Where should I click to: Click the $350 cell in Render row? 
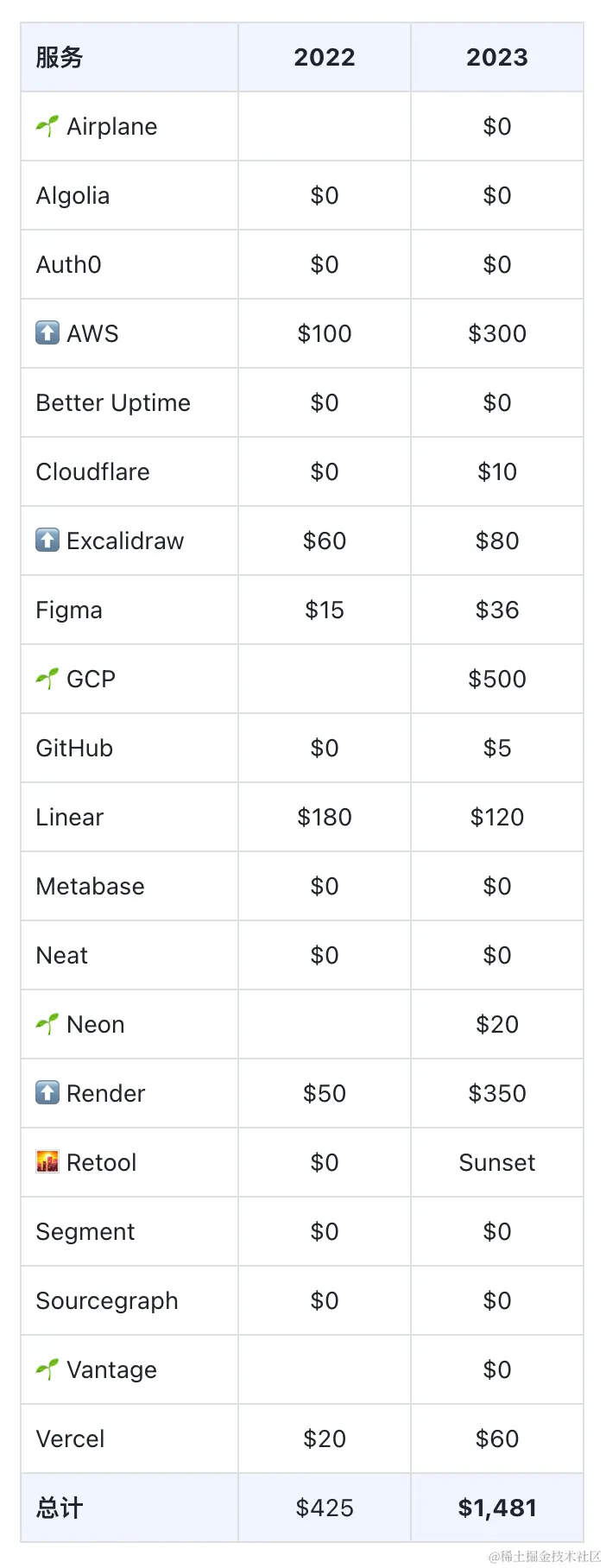[x=497, y=1093]
